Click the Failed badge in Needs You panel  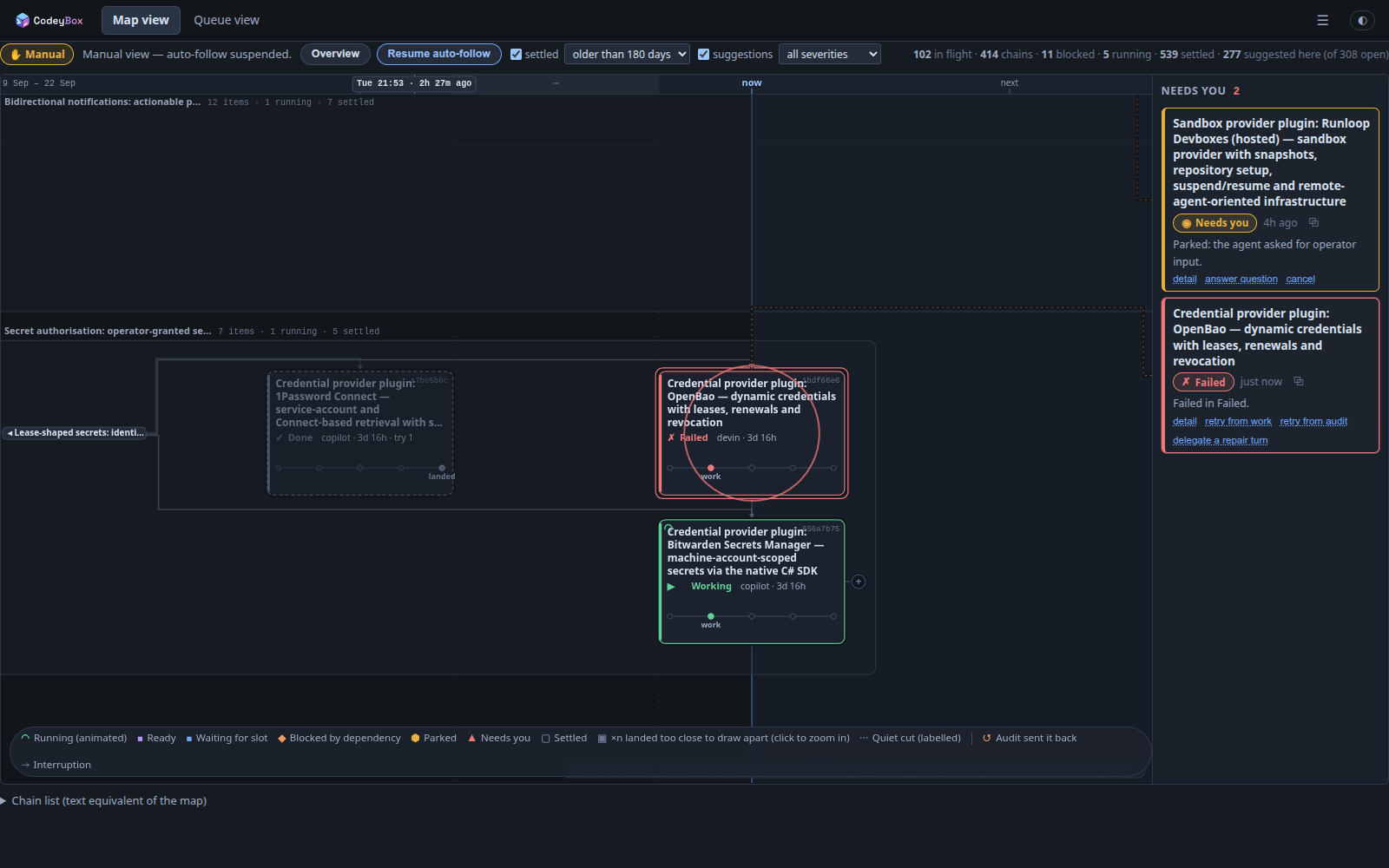(x=1203, y=382)
